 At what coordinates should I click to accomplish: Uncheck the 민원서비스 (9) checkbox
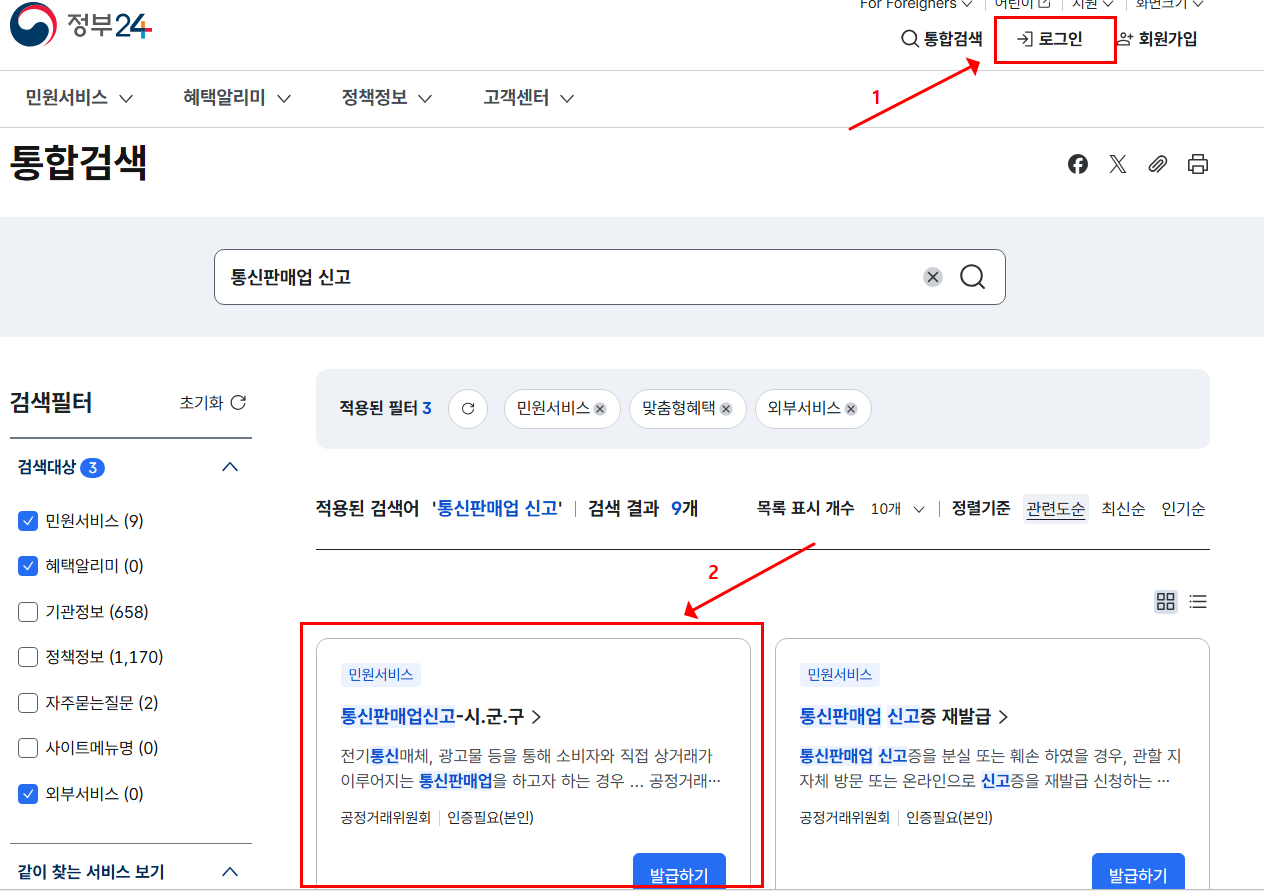click(x=29, y=520)
